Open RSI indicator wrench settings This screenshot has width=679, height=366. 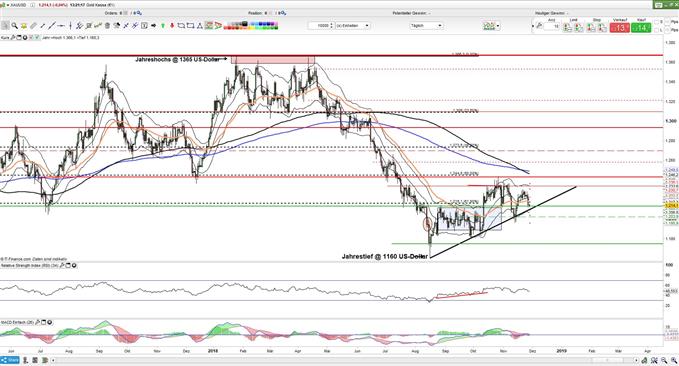click(x=62, y=266)
